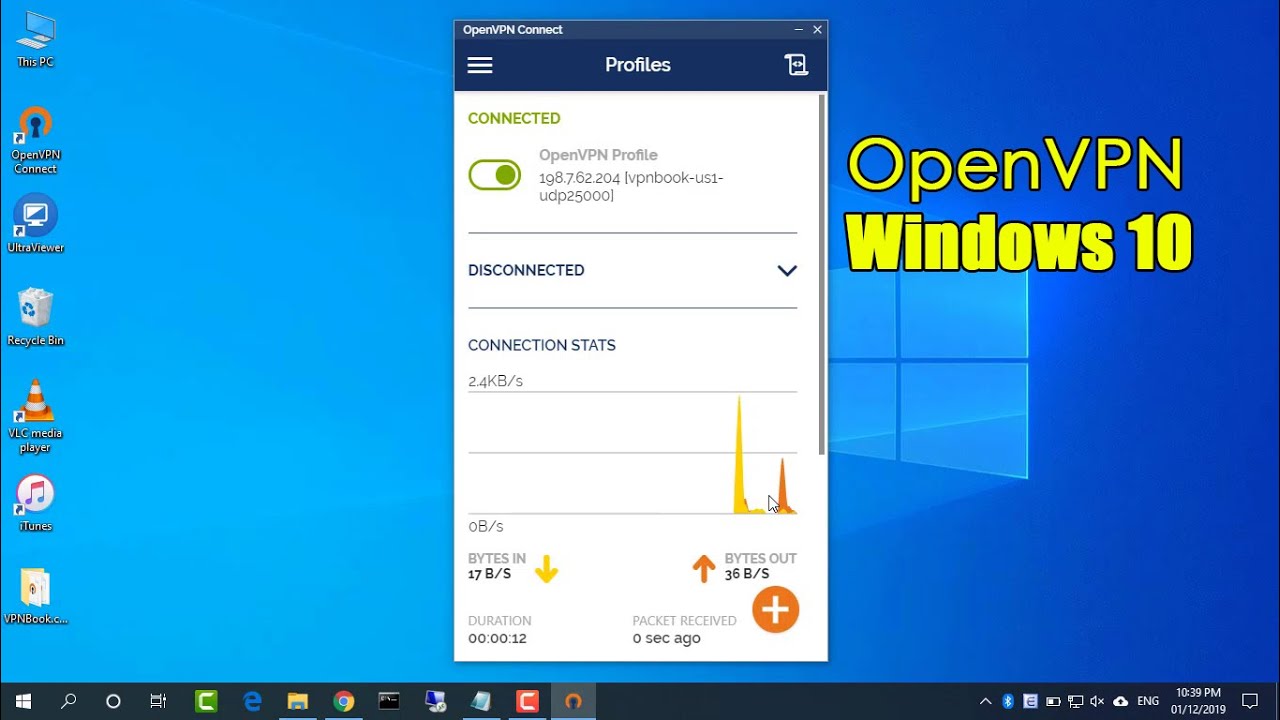1280x720 pixels.
Task: Toggle off the OpenVPN Profile connection
Action: point(495,175)
